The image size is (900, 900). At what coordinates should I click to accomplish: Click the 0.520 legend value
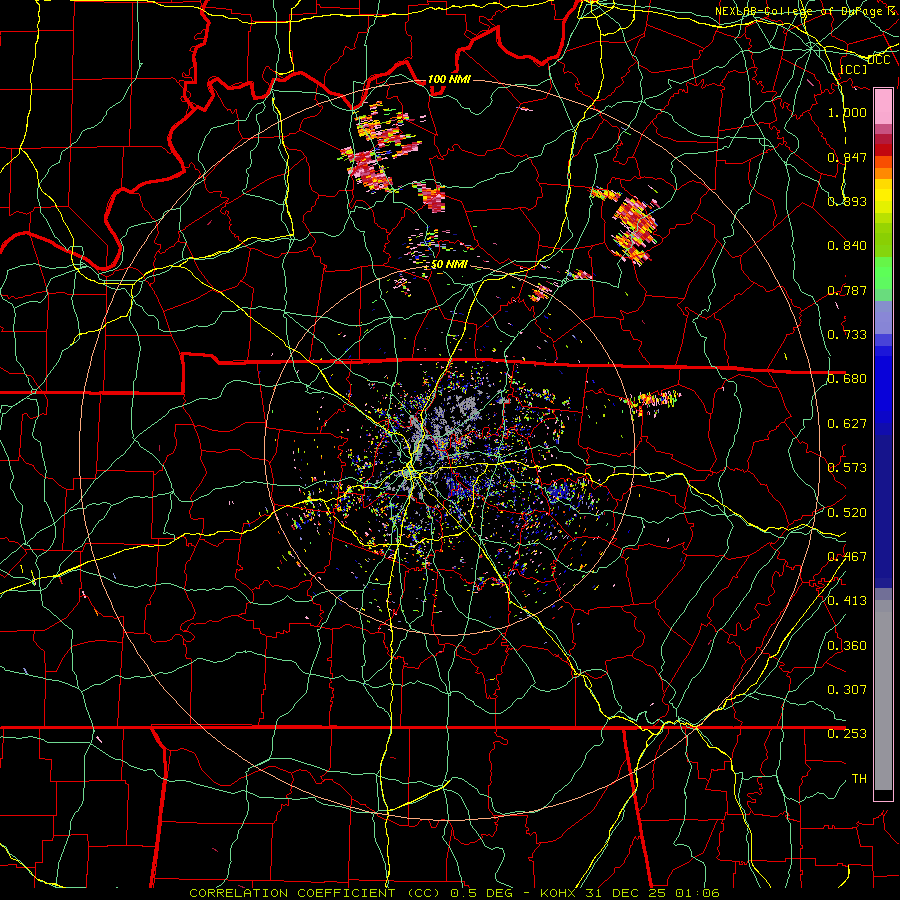[847, 513]
